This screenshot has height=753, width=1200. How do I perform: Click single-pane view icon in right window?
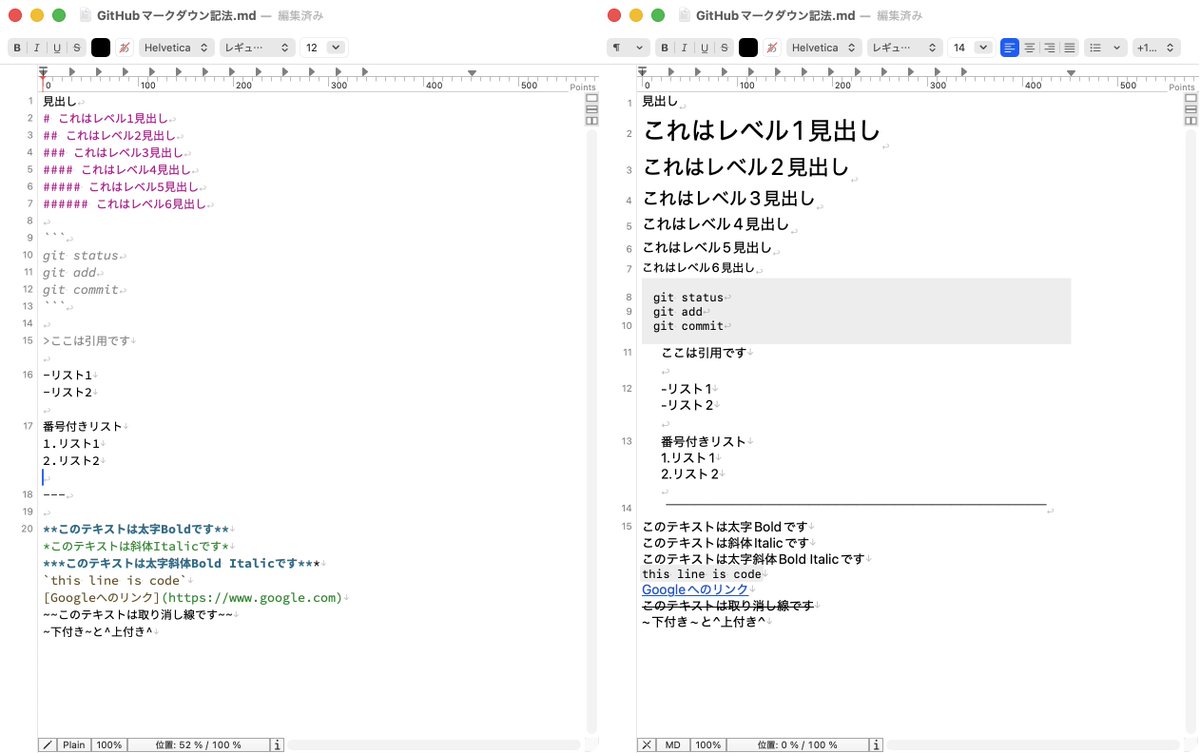click(1190, 98)
